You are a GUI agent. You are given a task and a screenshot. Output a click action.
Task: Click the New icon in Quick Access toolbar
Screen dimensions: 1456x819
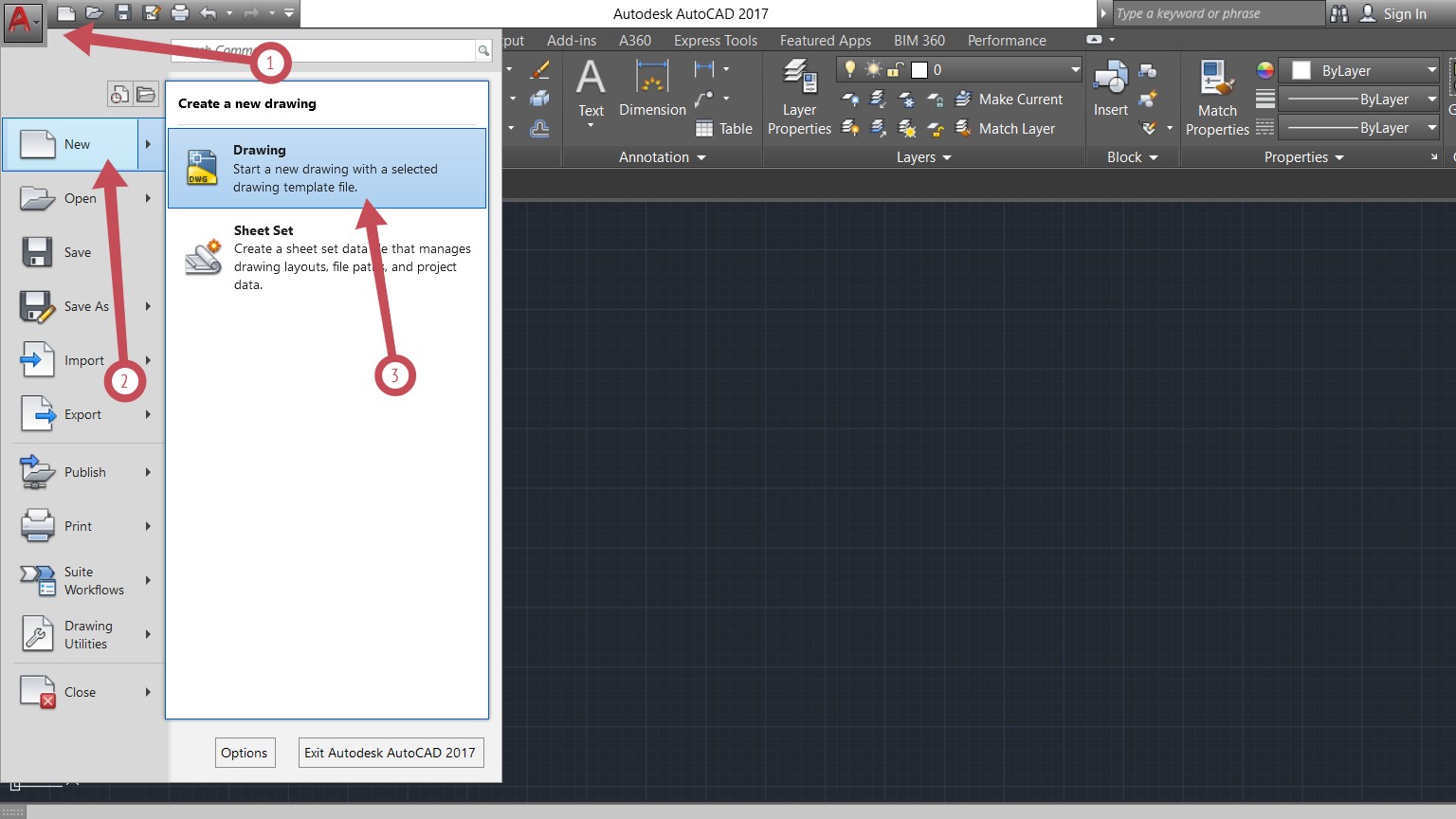tap(65, 13)
